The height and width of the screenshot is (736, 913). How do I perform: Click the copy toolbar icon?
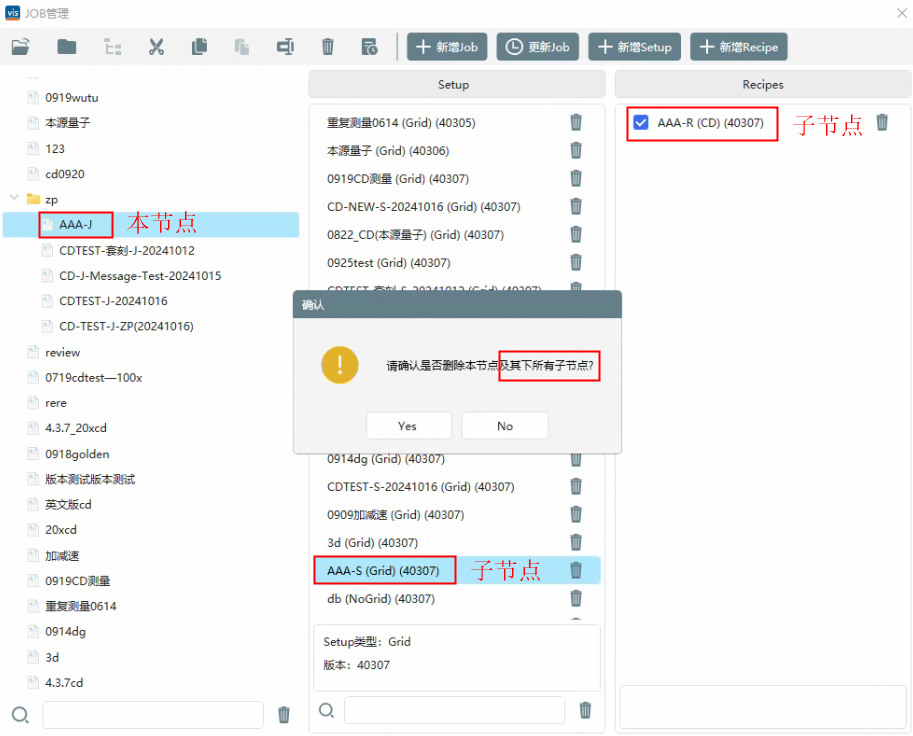(199, 47)
